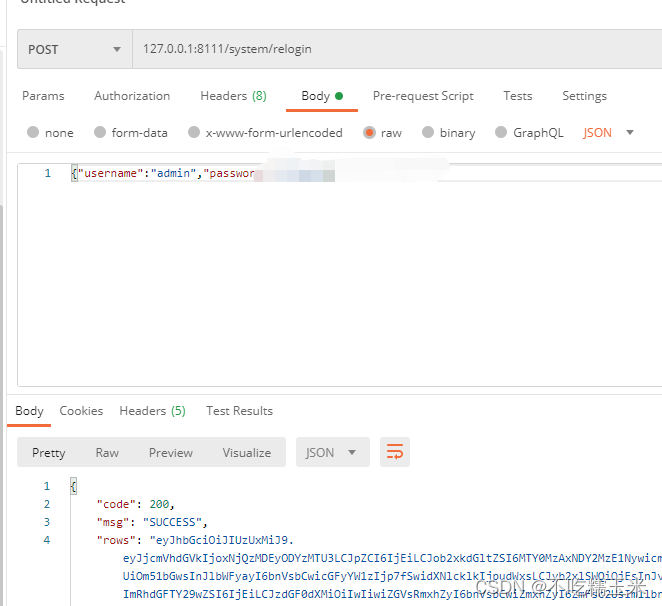
Task: Click inside the request body editor
Action: pyautogui.click(x=340, y=274)
